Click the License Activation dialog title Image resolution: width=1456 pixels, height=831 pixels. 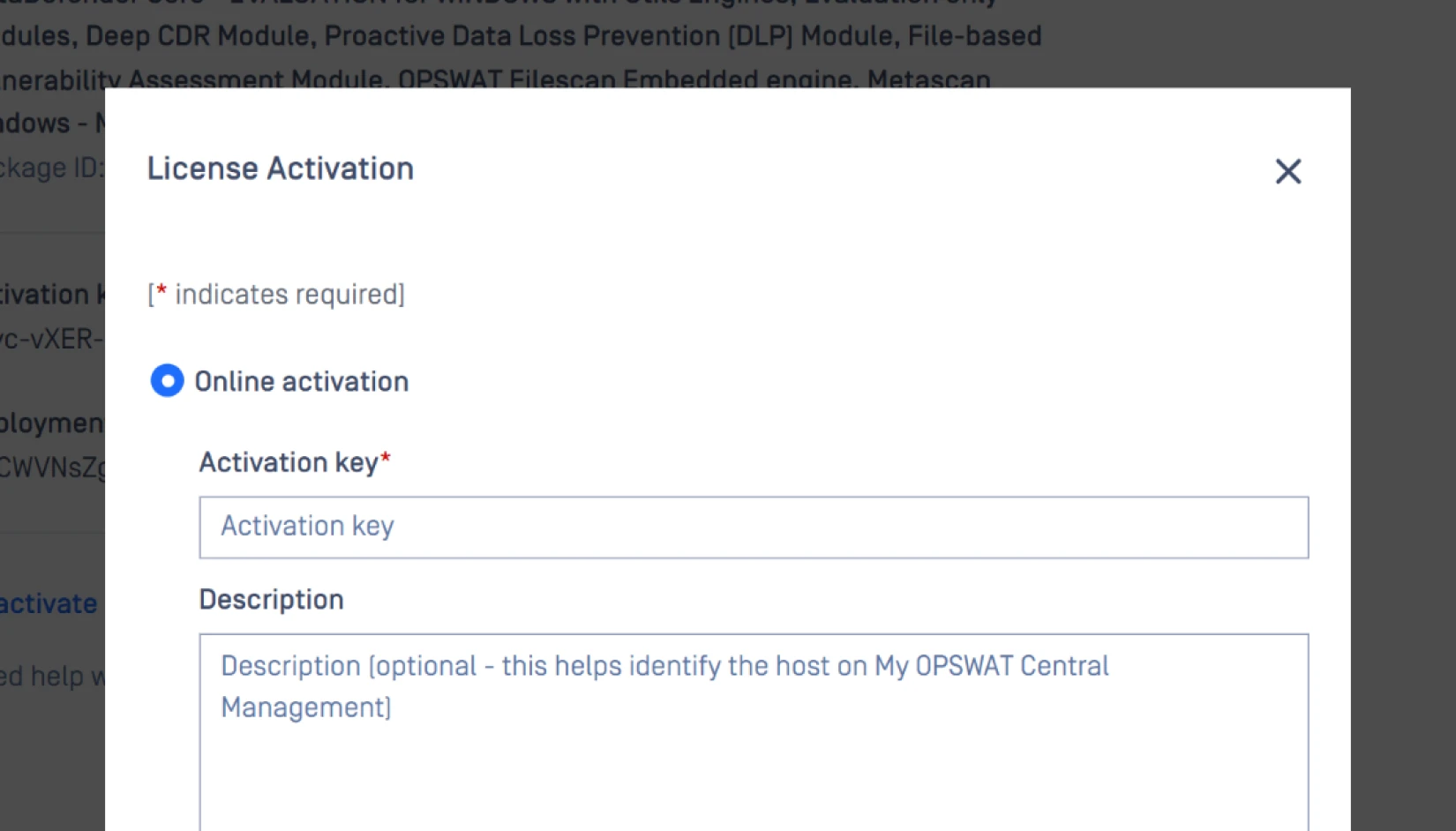tap(280, 168)
